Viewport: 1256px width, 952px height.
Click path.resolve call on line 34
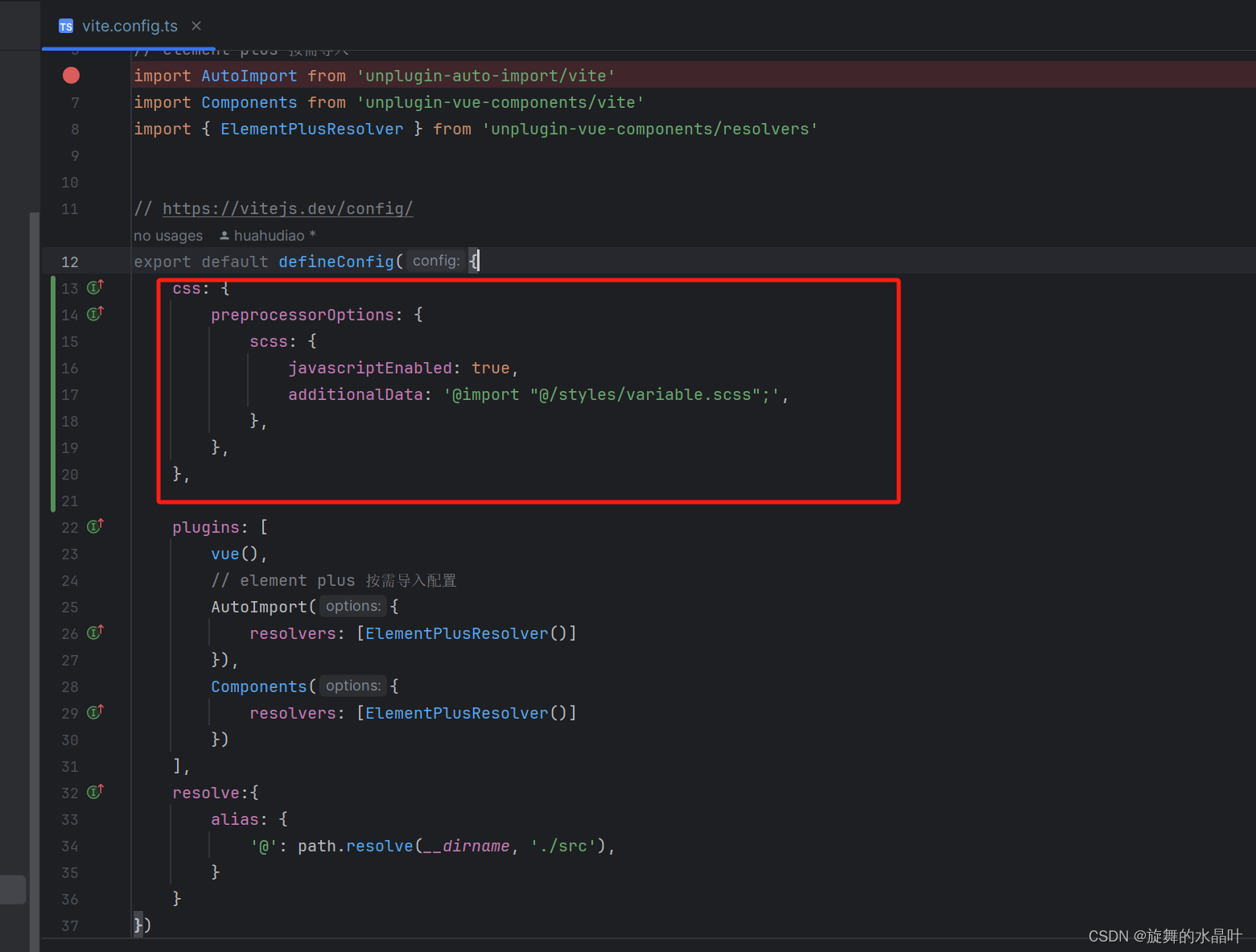356,846
